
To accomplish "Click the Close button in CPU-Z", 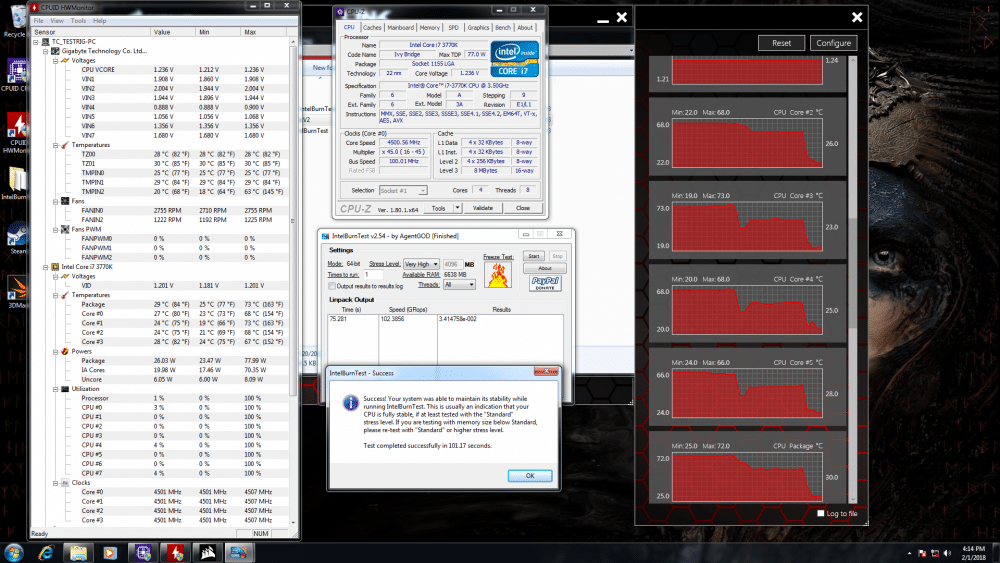I will tap(523, 208).
